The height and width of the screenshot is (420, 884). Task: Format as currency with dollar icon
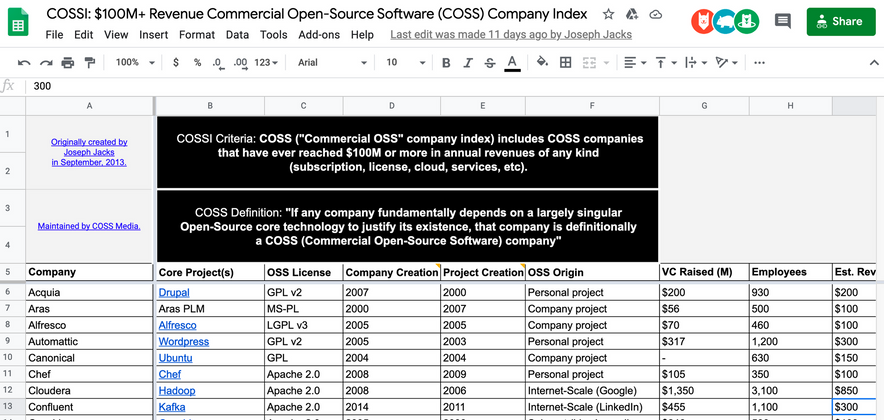[176, 63]
